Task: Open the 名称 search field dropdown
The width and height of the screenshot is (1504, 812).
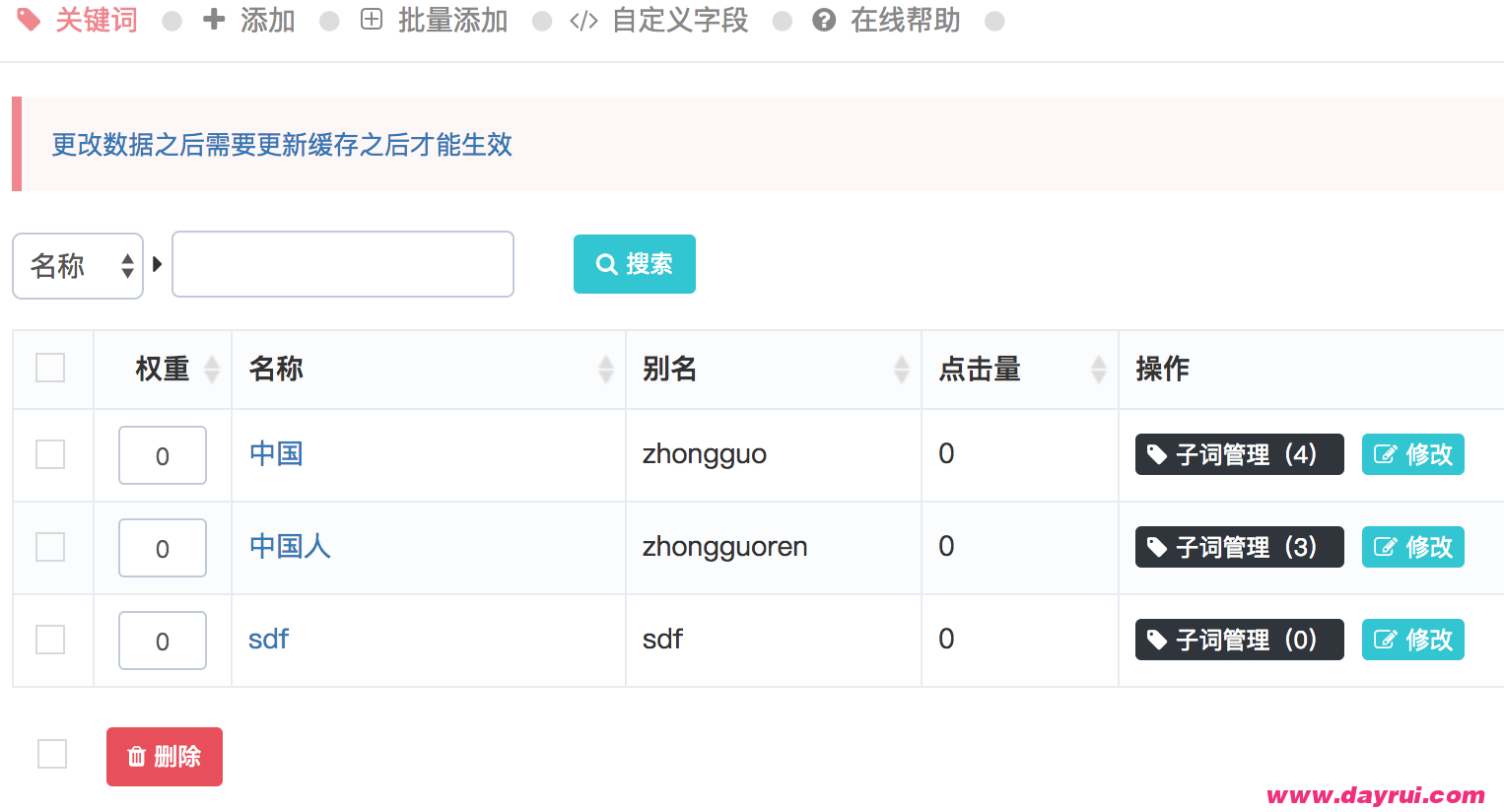Action: point(78,265)
